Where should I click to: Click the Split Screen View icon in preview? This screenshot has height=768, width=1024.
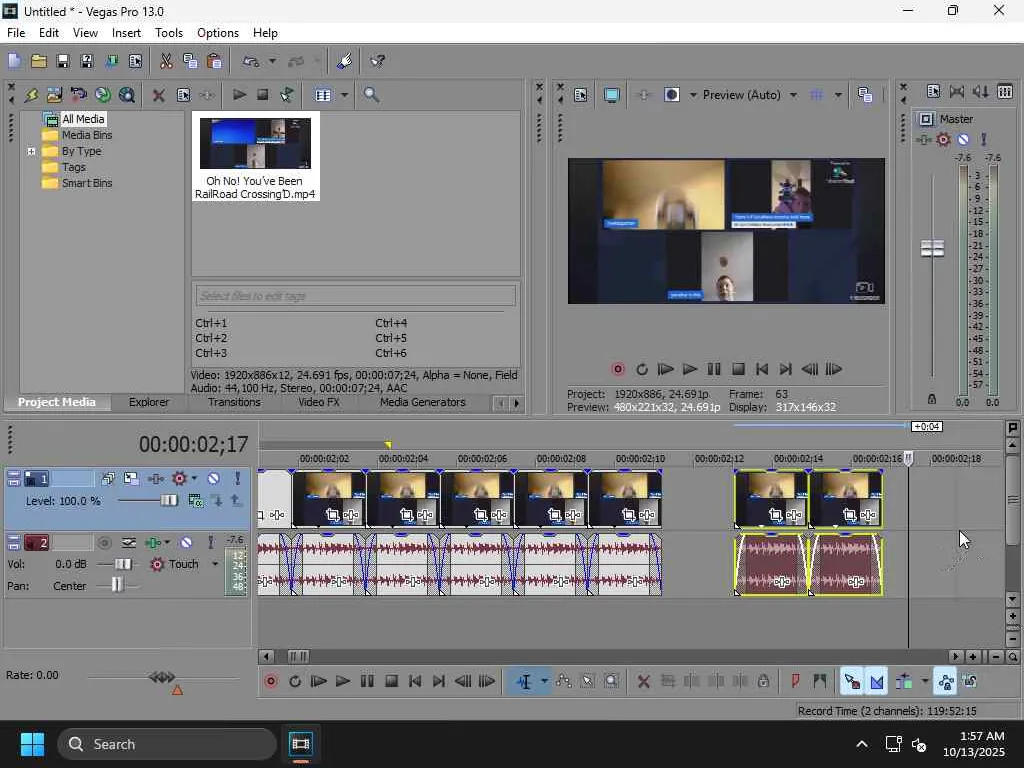tap(672, 95)
